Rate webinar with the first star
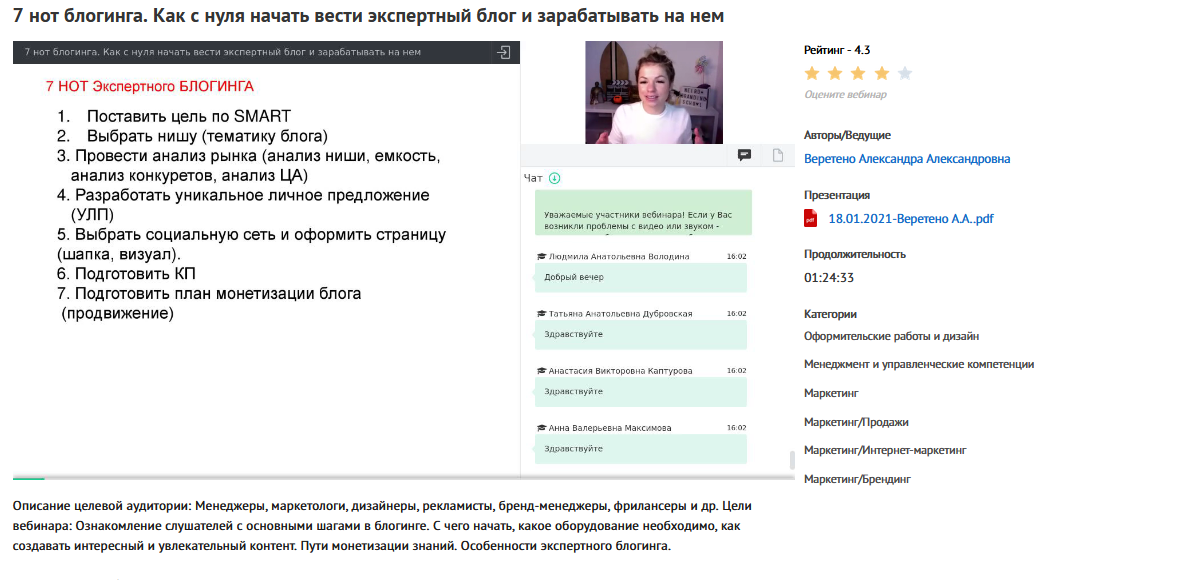 [x=812, y=73]
